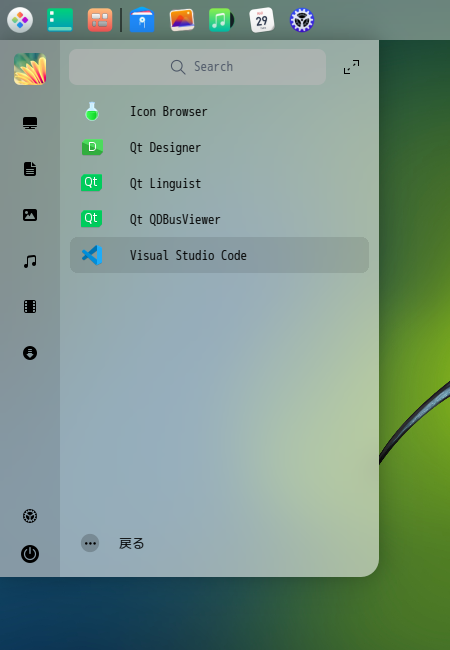Screen dimensions: 450x650
Task: Launch the music player dock icon
Action: pos(221,20)
